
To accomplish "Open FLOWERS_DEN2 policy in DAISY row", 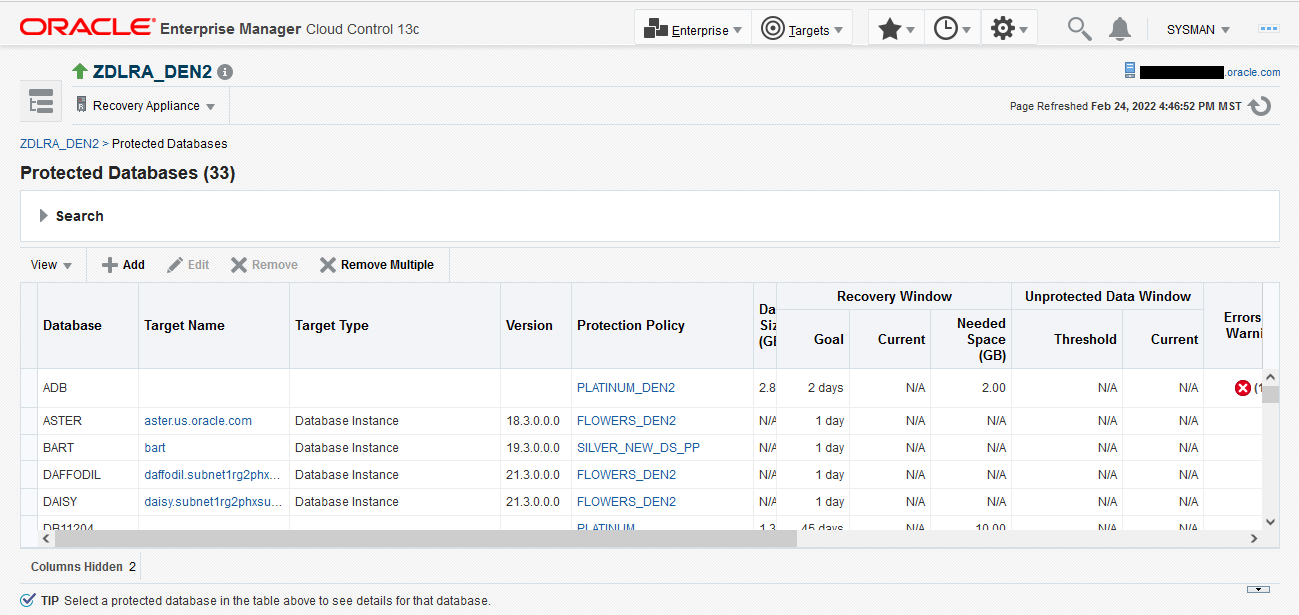I will (x=626, y=502).
